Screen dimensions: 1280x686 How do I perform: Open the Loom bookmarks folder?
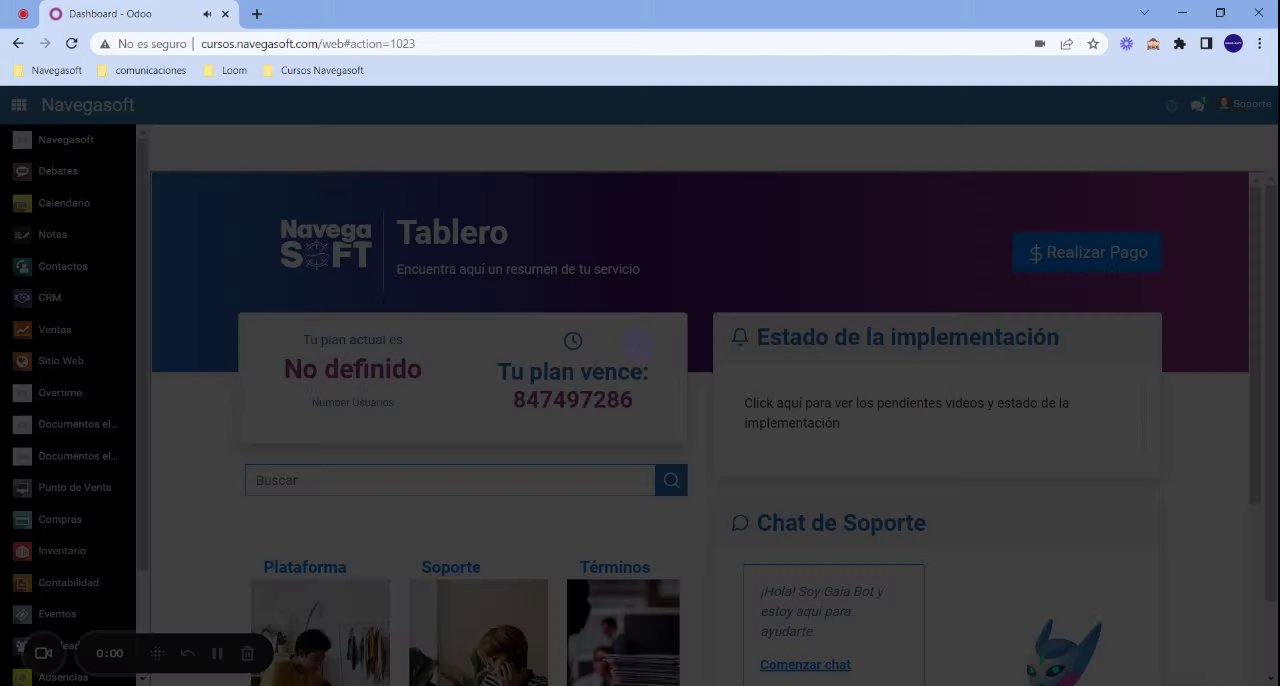click(x=225, y=71)
